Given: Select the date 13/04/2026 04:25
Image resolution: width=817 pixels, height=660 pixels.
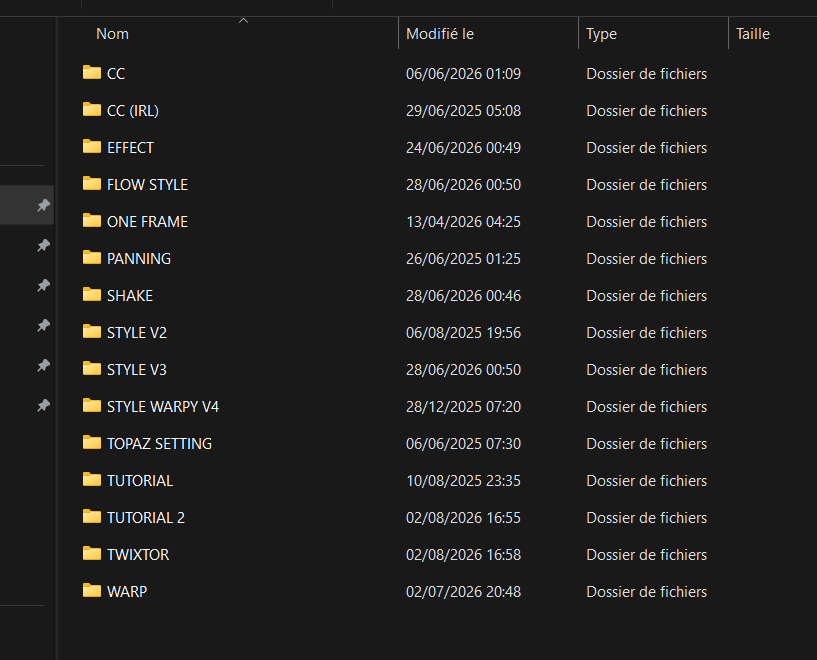Looking at the screenshot, I should [463, 221].
